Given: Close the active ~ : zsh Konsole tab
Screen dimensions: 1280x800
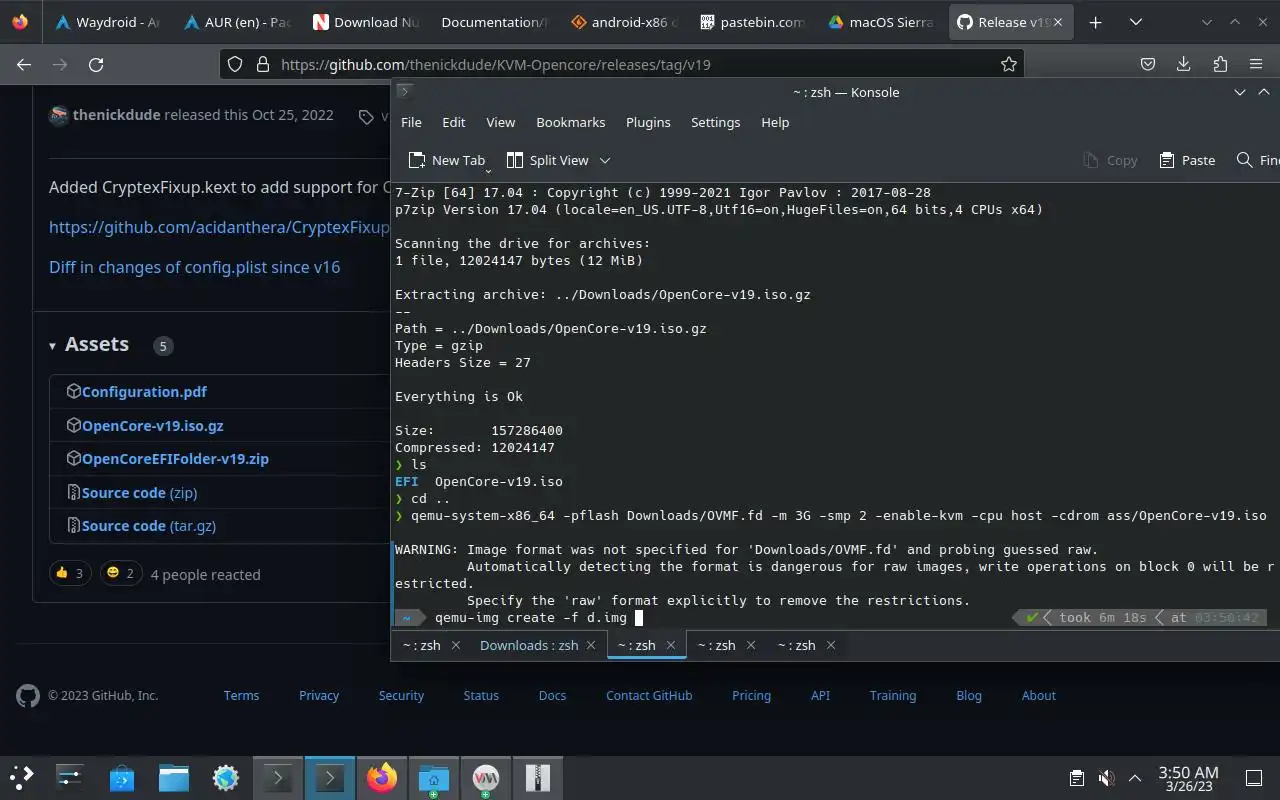Looking at the screenshot, I should click(x=671, y=645).
